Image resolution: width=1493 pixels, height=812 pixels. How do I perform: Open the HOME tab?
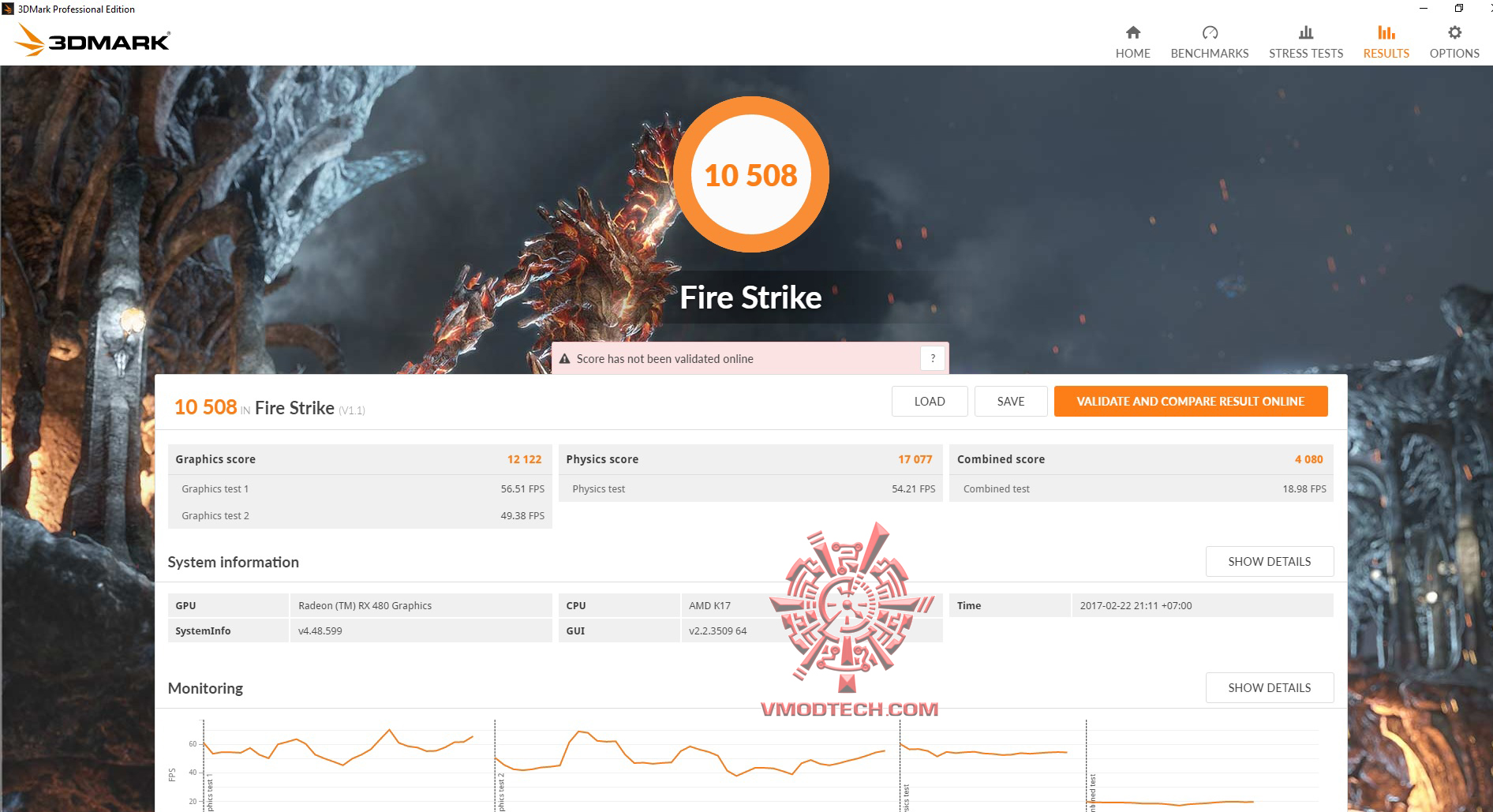point(1132,42)
